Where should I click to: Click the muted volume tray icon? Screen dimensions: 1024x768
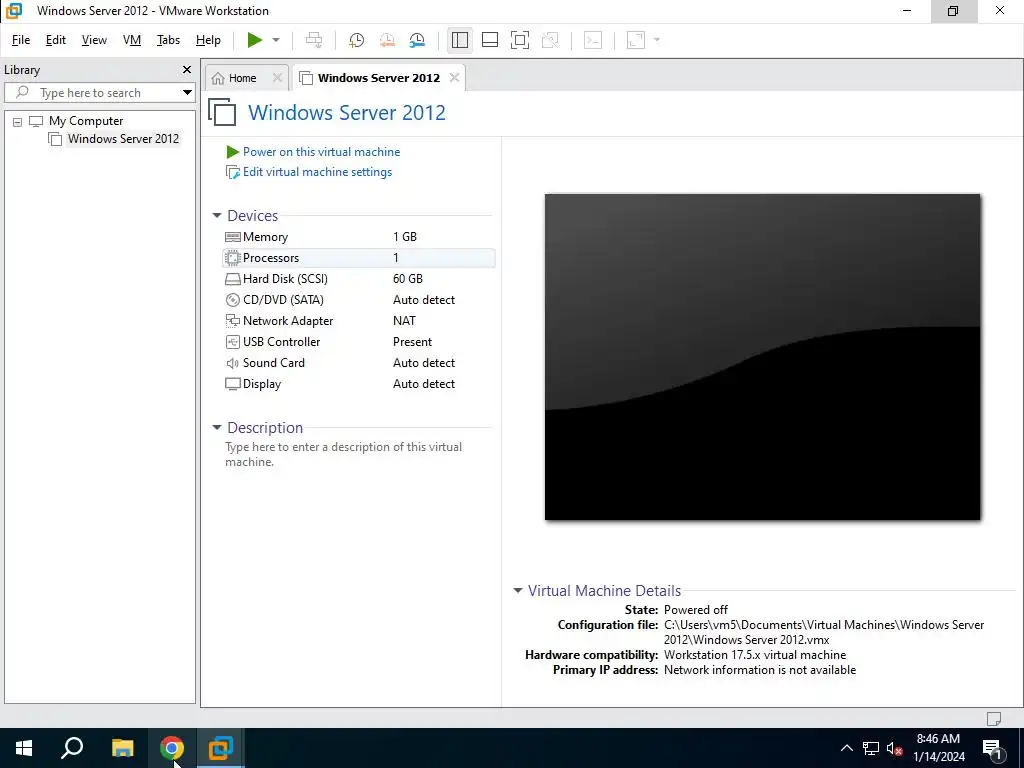click(x=894, y=748)
